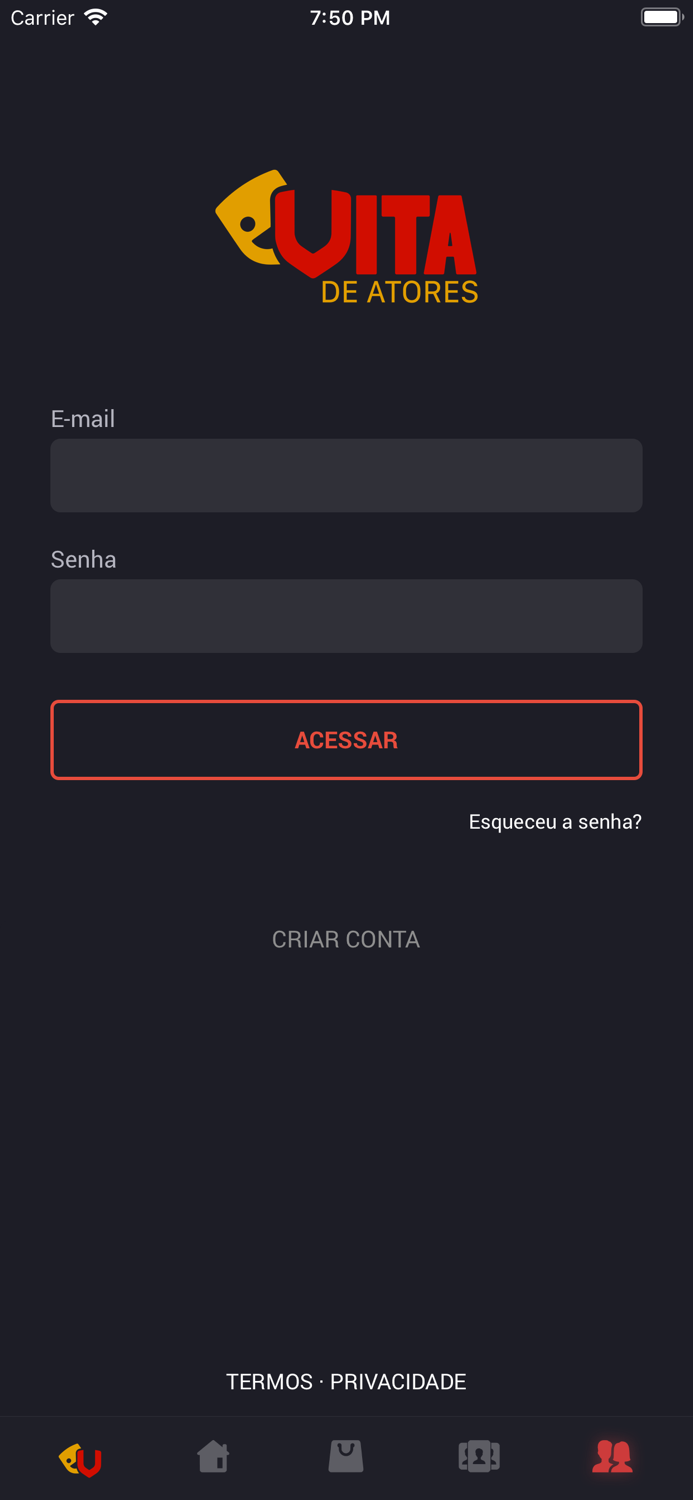The width and height of the screenshot is (693, 1500).
Task: Select the castings carousel icon
Action: [479, 1457]
